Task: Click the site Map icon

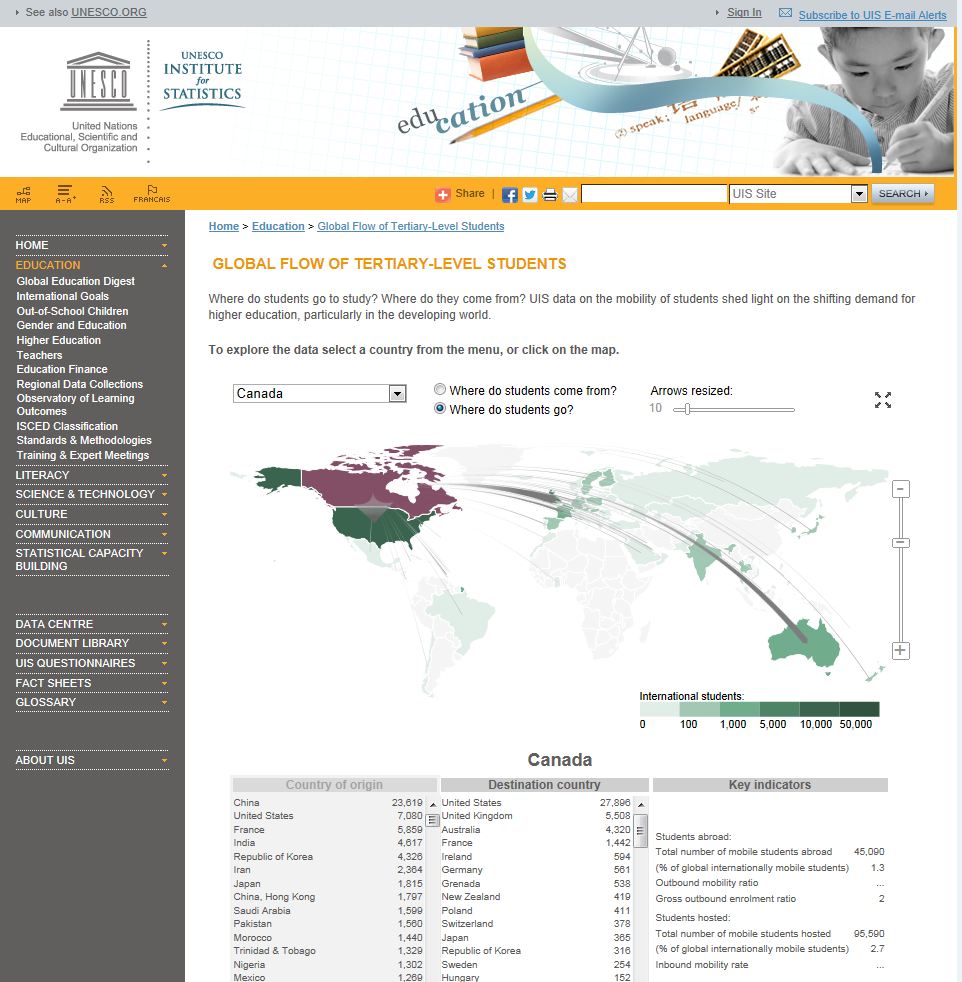Action: tap(23, 193)
